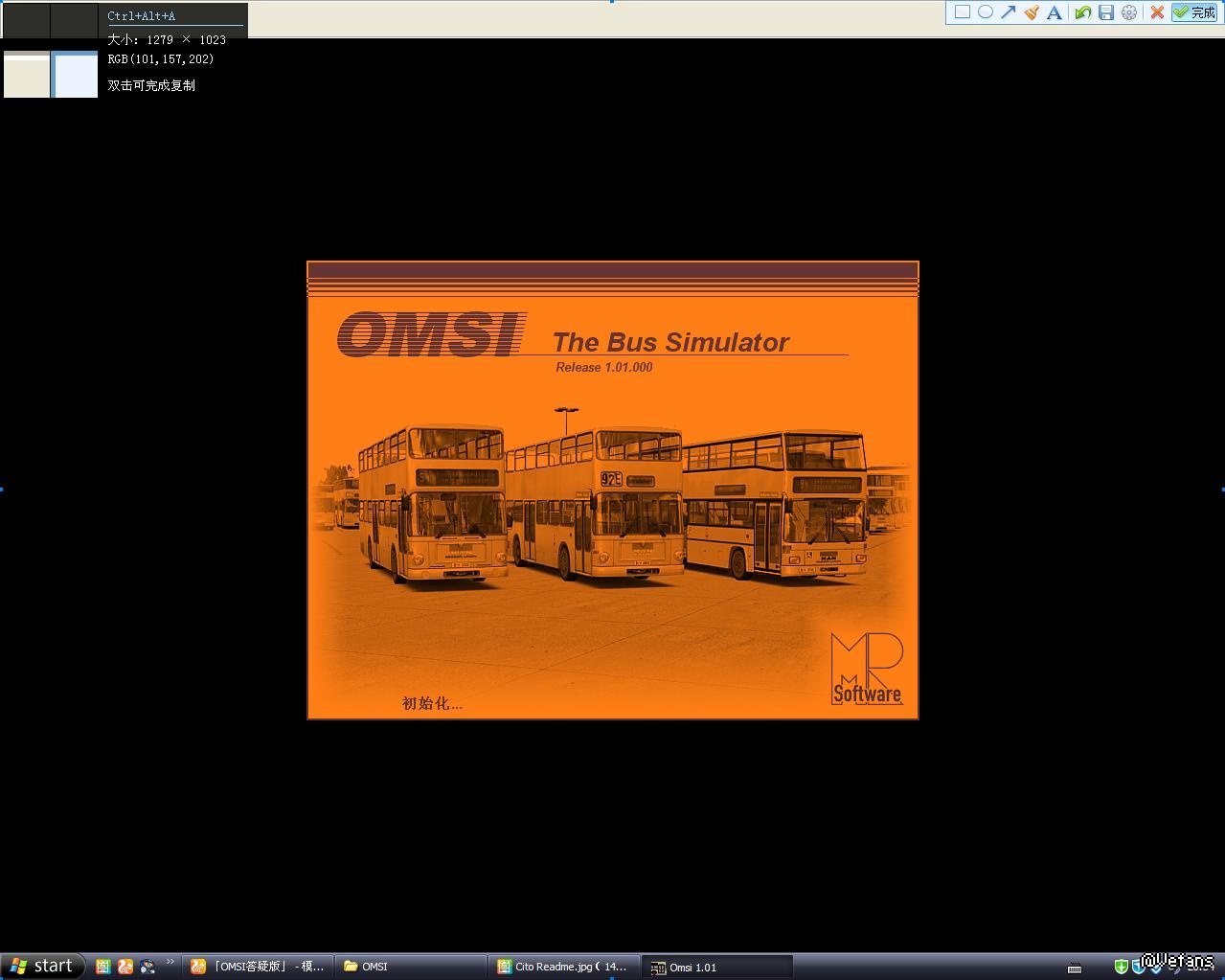1225x980 pixels.
Task: Launch the image viewer quick launch icon
Action: 103,967
